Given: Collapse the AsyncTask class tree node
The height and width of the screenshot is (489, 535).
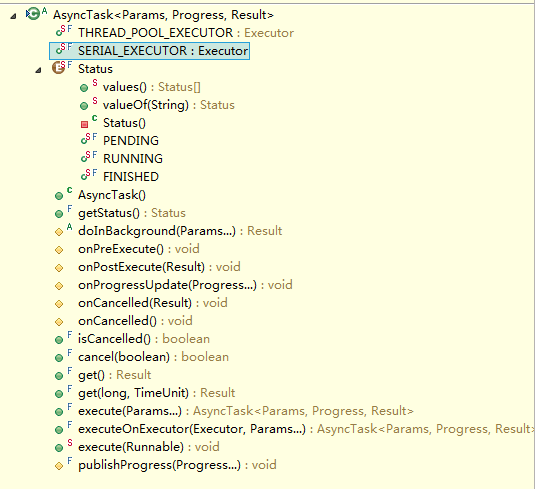Looking at the screenshot, I should 13,16.
